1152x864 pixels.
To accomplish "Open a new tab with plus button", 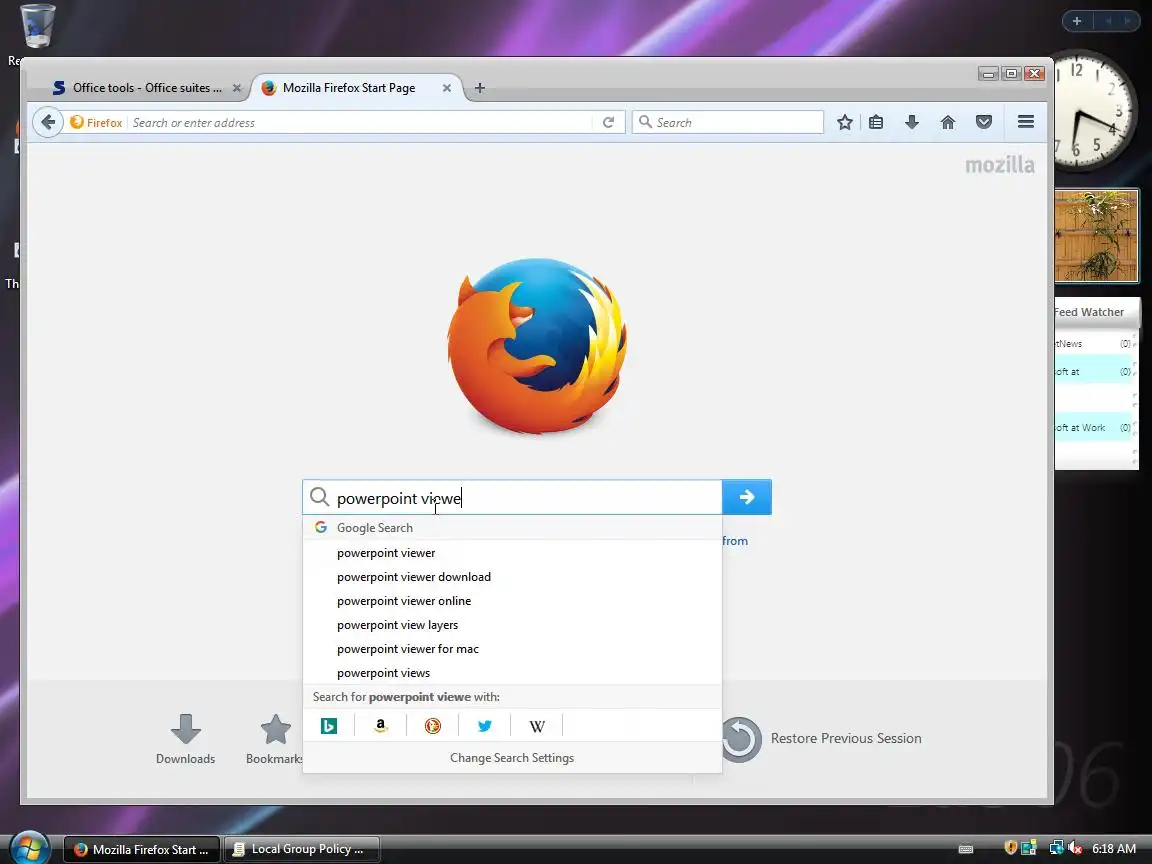I will coord(480,88).
